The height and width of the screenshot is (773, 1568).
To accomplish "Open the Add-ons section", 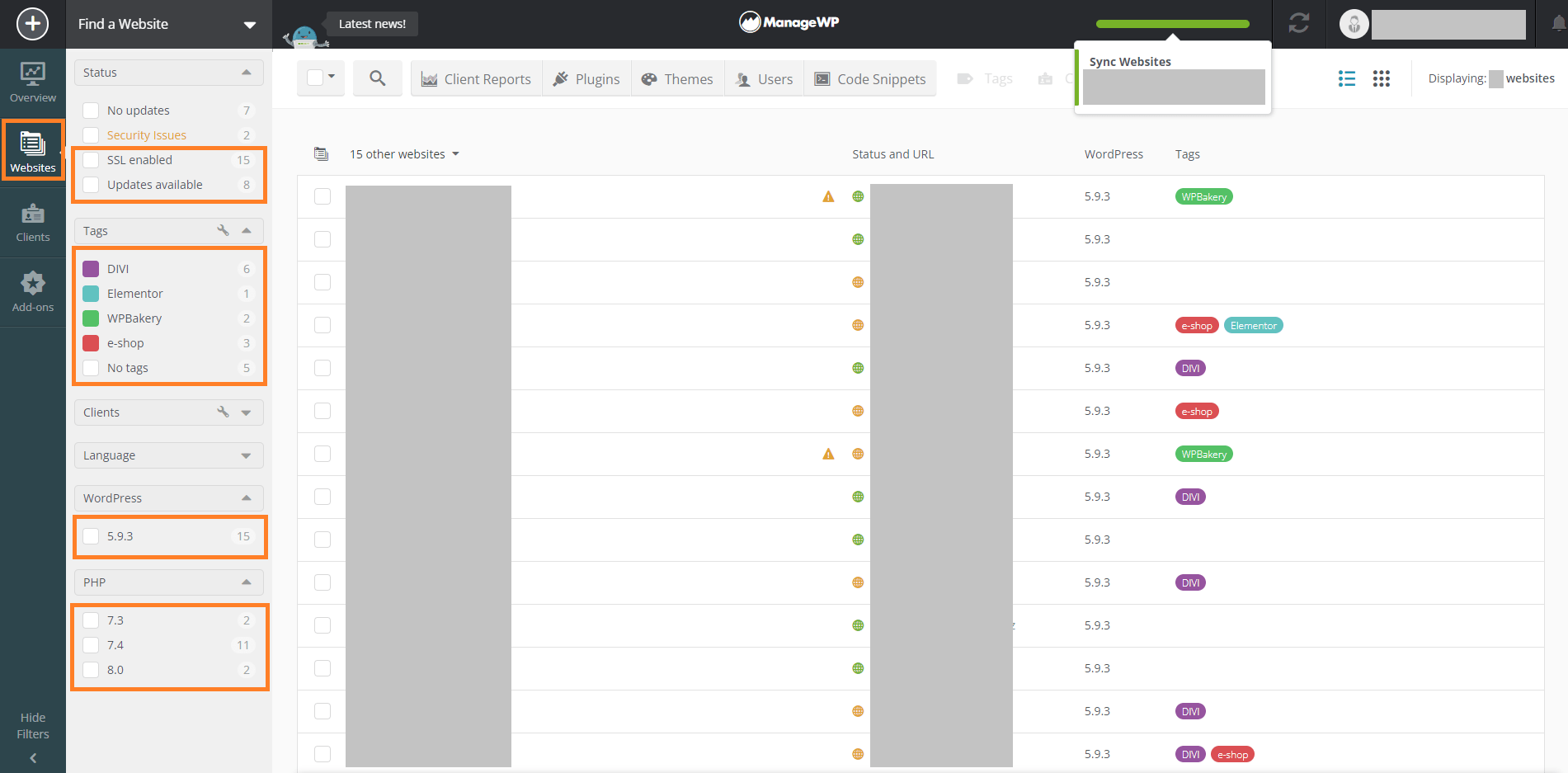I will pyautogui.click(x=33, y=292).
